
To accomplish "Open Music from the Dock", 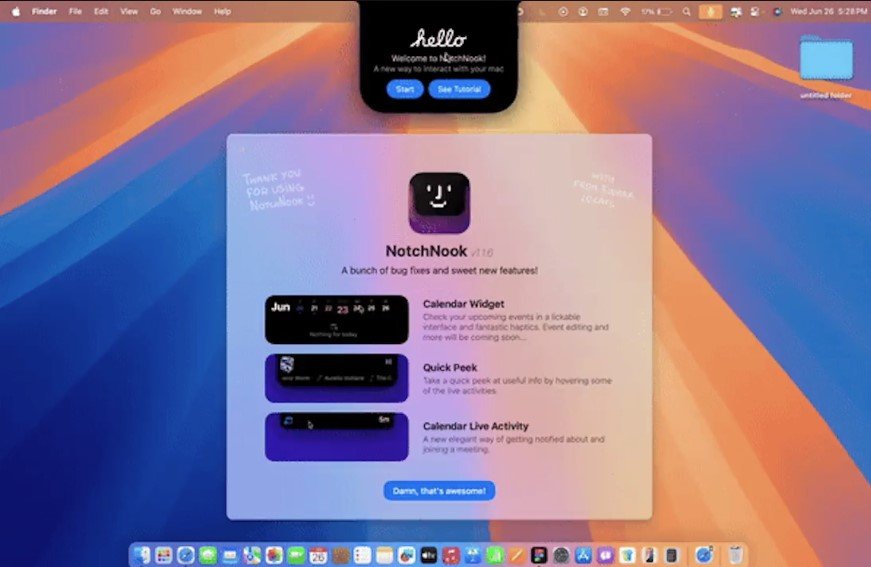I will coord(451,555).
